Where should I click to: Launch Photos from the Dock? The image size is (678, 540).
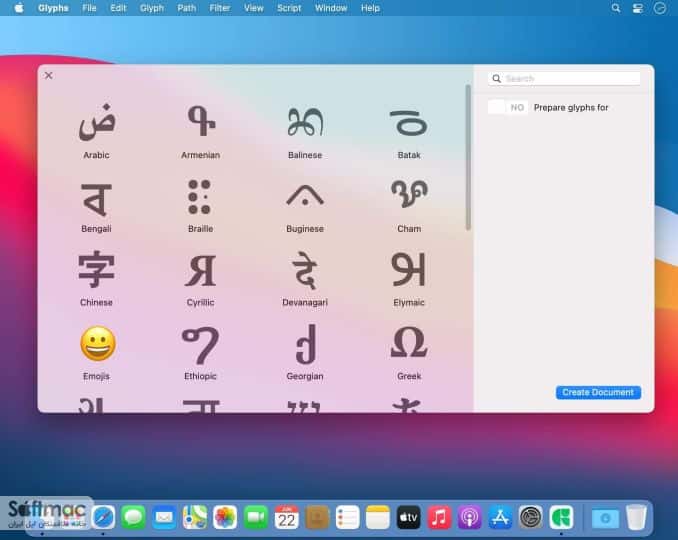click(x=225, y=517)
